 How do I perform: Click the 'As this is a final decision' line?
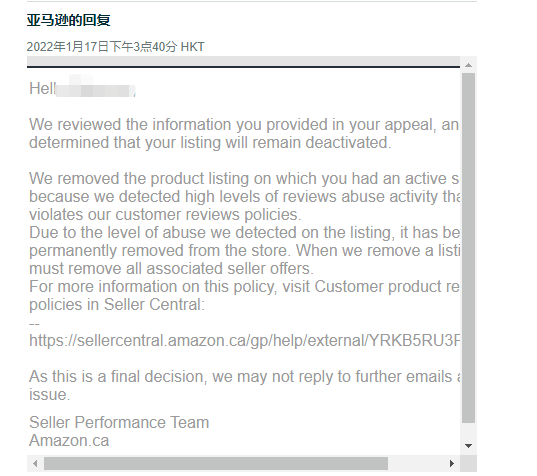[x=245, y=377]
